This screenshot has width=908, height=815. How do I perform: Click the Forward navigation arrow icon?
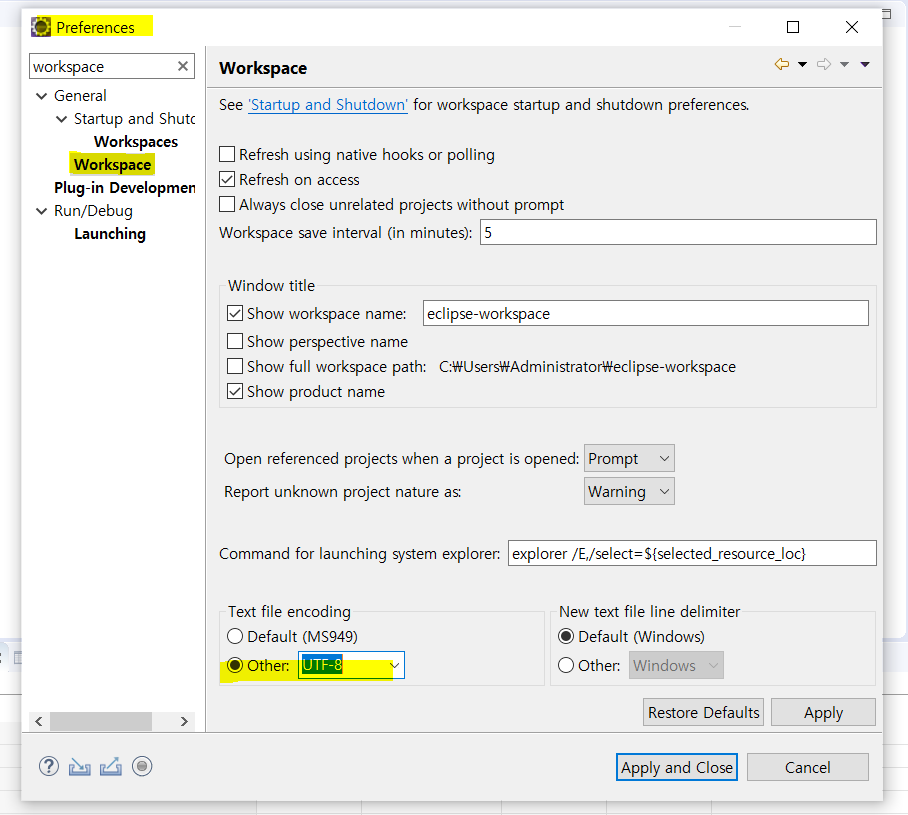point(824,64)
